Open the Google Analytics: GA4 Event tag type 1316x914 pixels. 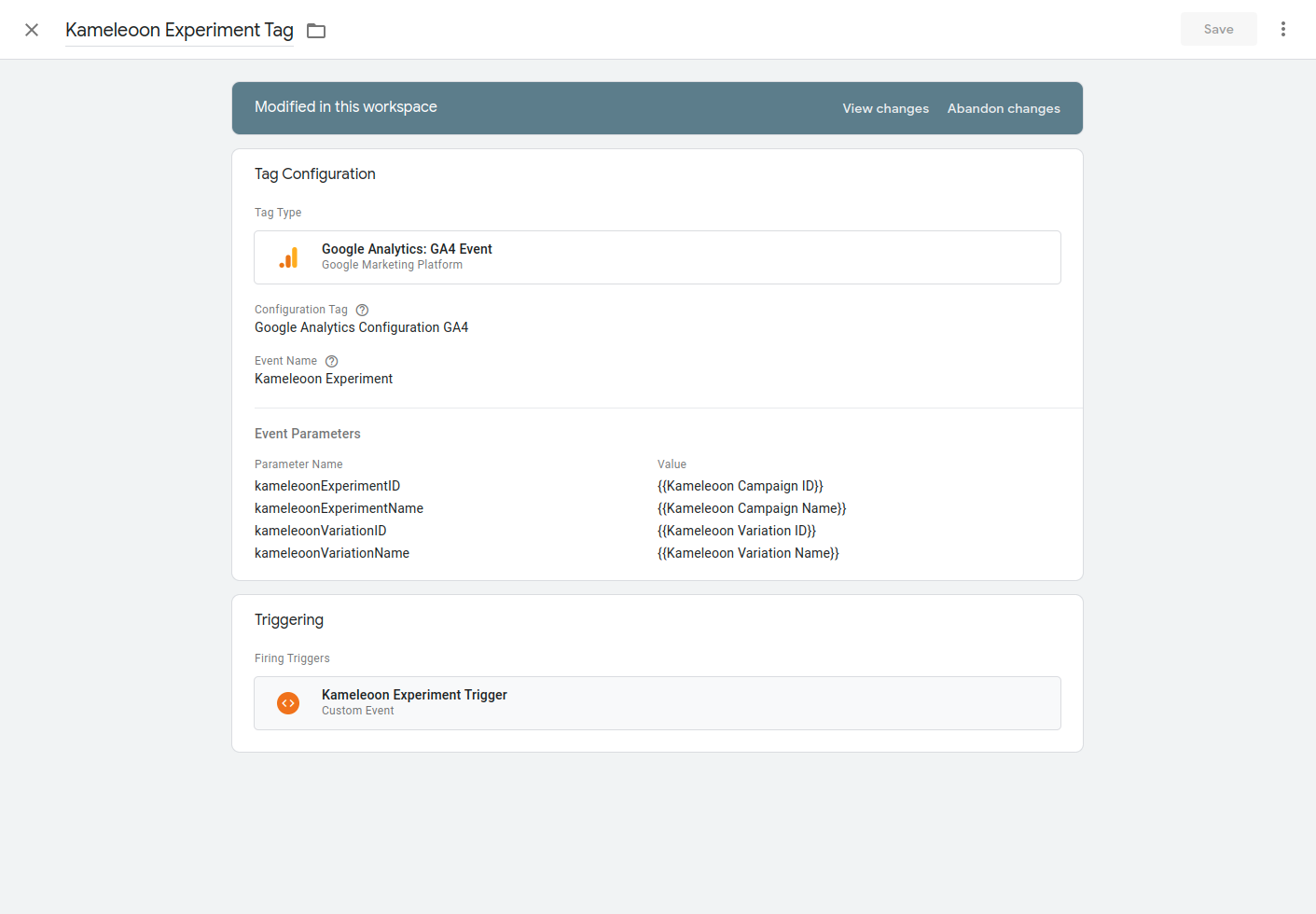pyautogui.click(x=658, y=257)
